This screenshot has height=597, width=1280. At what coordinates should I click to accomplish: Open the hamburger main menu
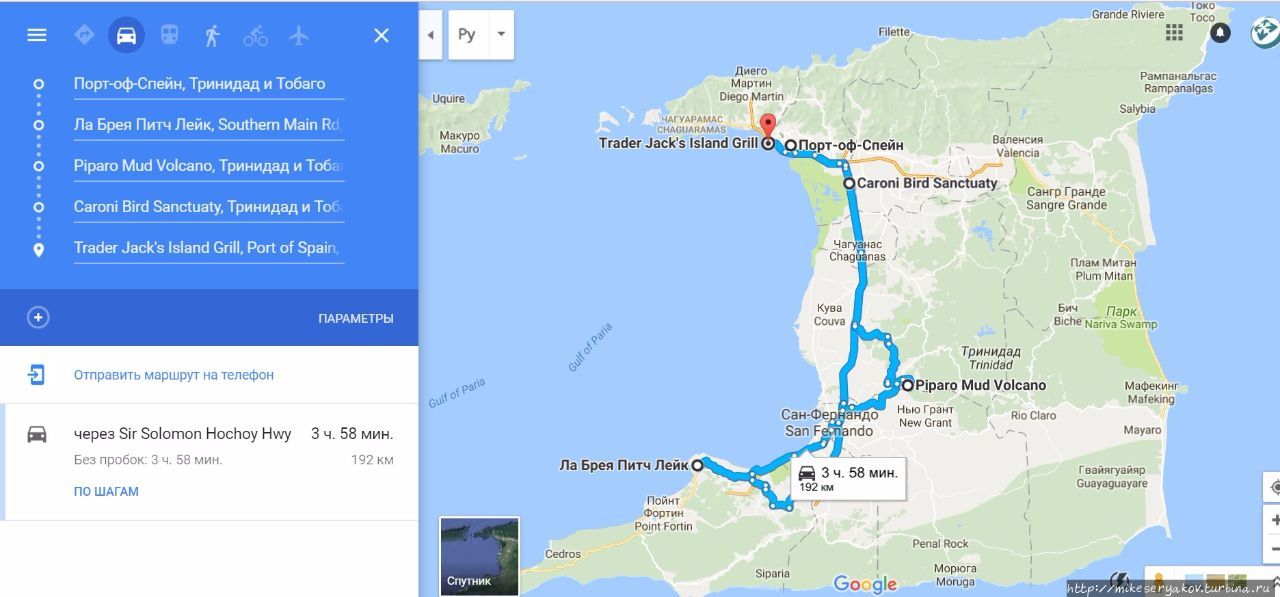[x=37, y=35]
